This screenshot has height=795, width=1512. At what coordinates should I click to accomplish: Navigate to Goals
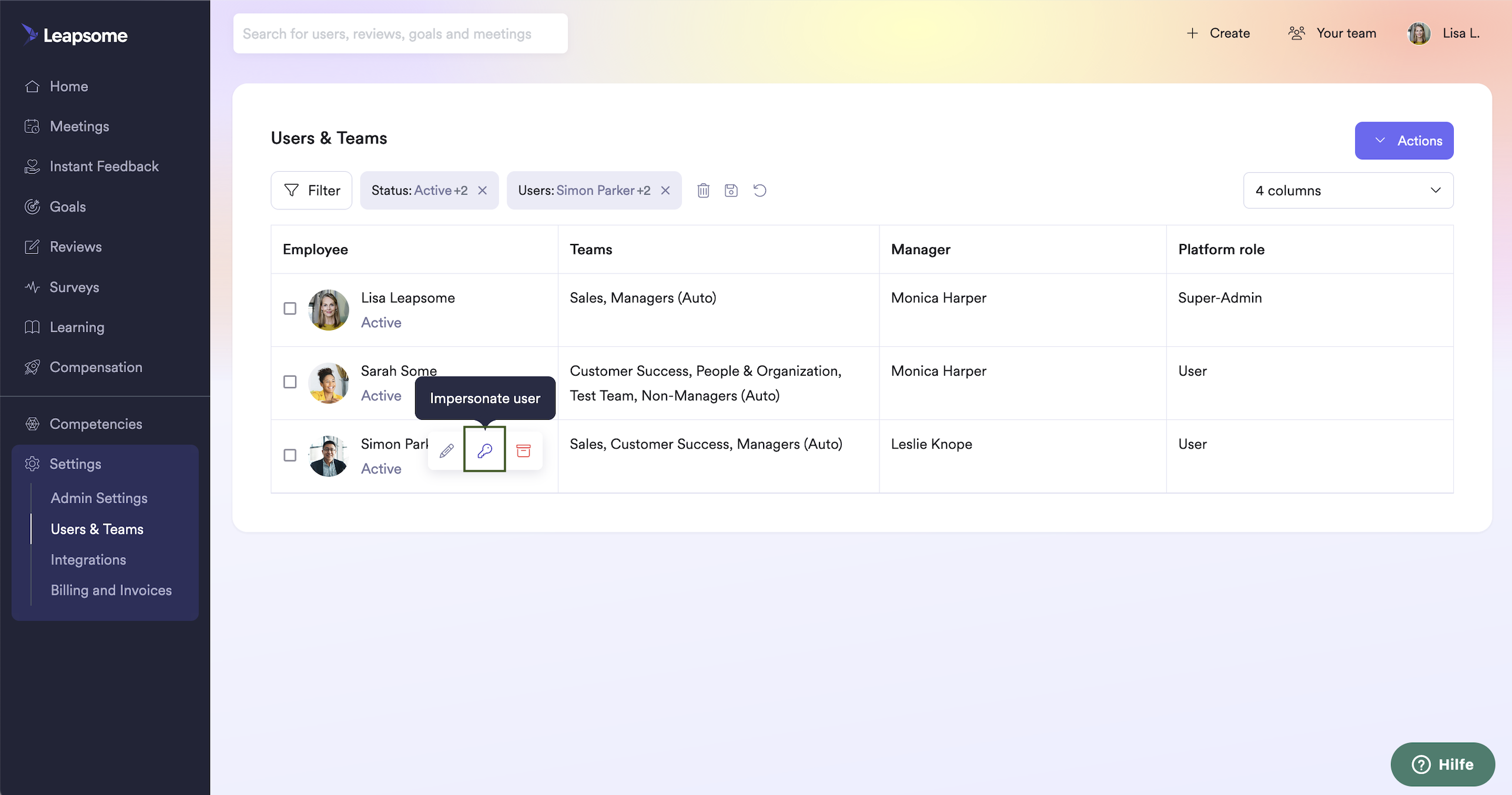(68, 207)
